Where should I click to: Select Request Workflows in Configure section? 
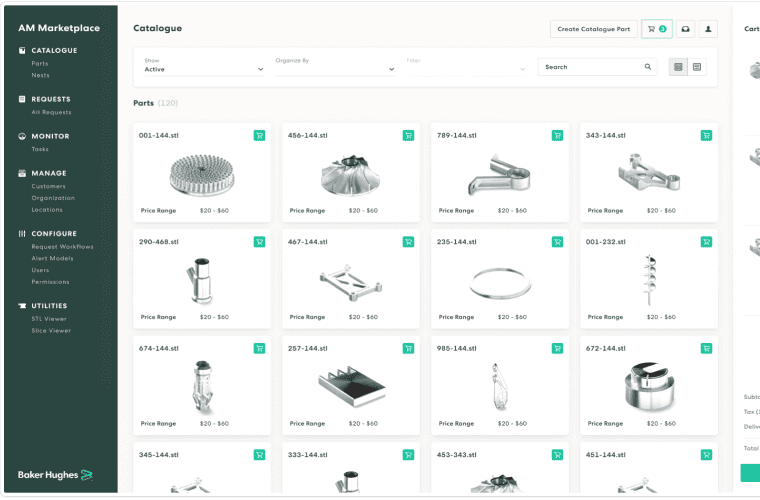pyautogui.click(x=62, y=246)
